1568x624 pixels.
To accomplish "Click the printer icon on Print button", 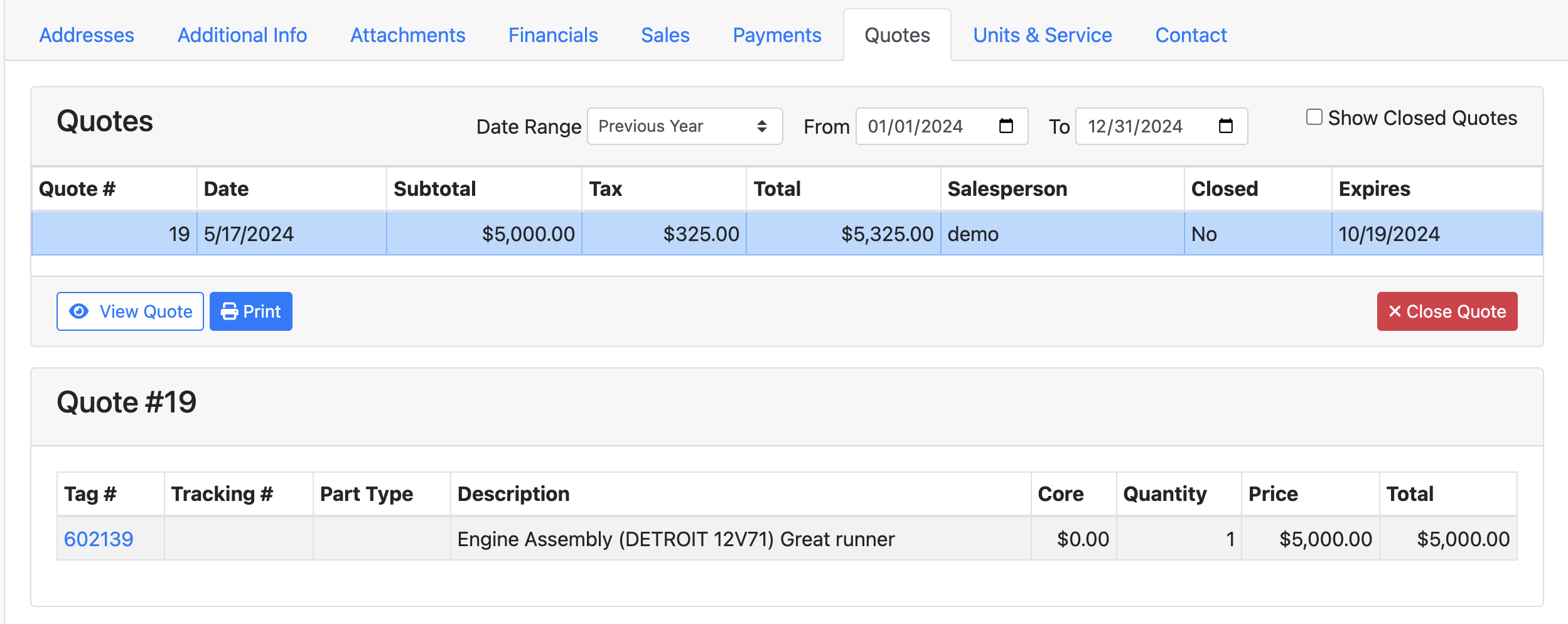I will 229,311.
